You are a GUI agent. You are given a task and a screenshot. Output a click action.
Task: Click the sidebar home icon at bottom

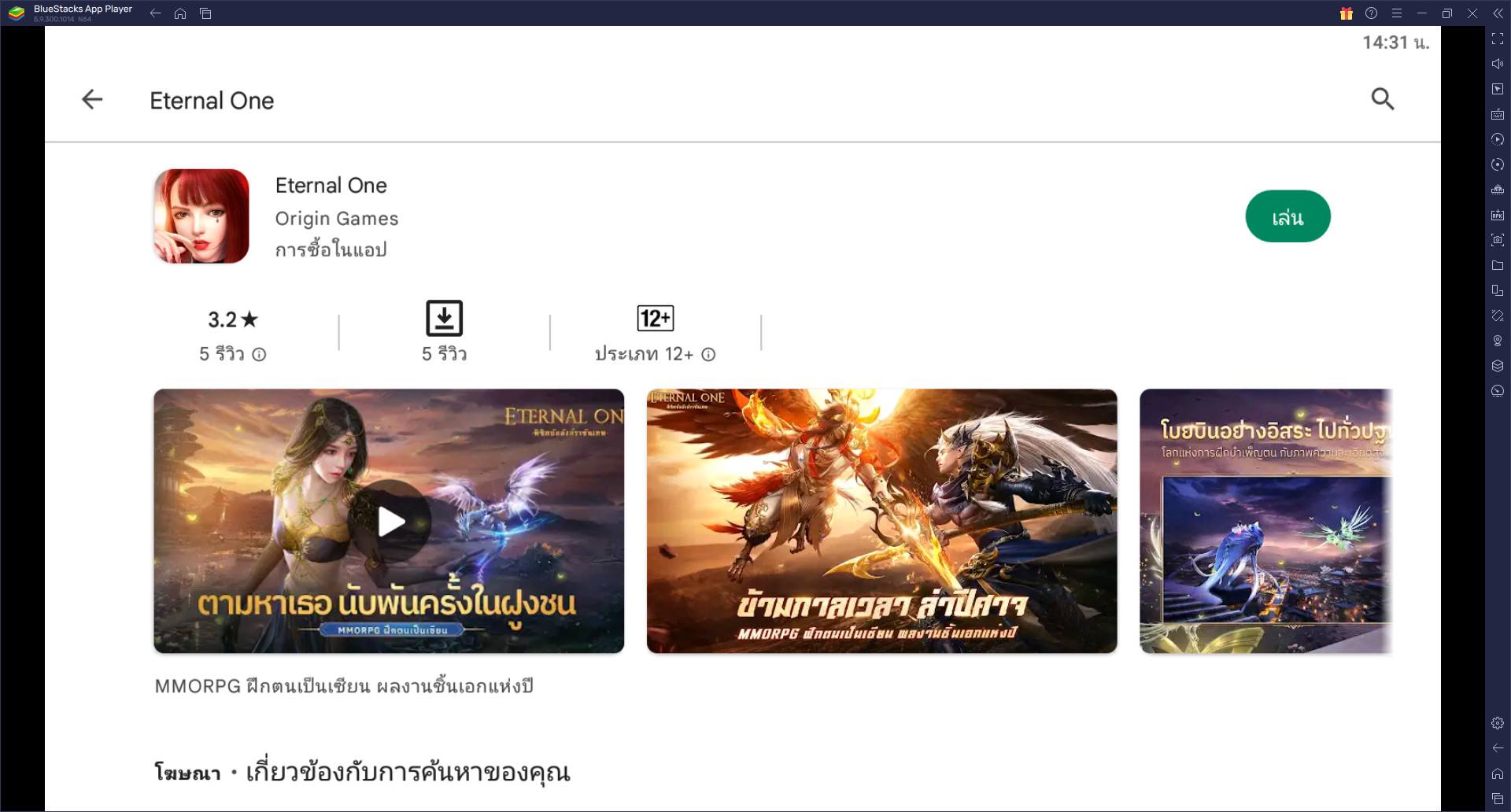click(1498, 773)
